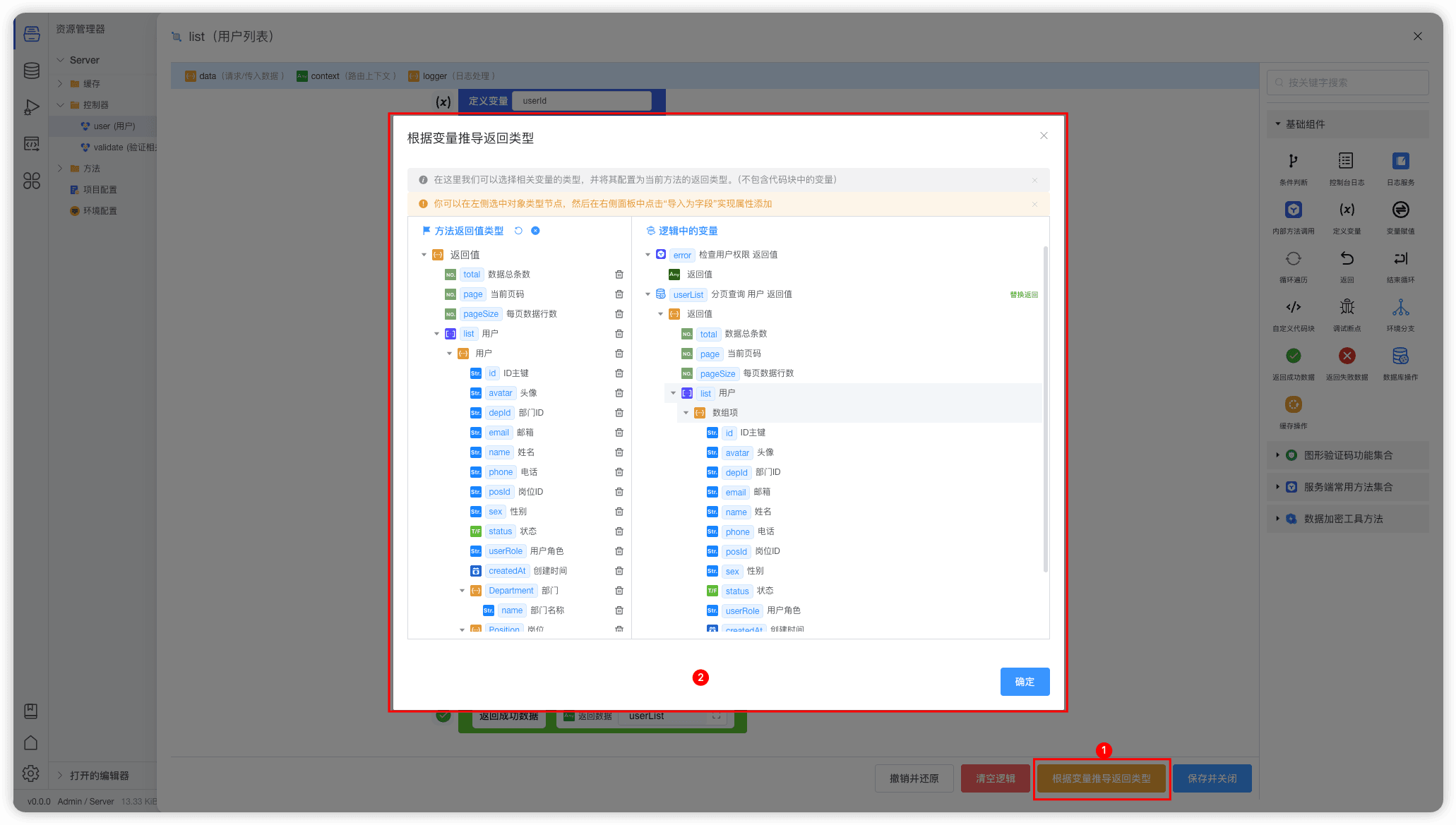Delete the phone field from return type
This screenshot has height=825, width=1456.
(x=619, y=472)
